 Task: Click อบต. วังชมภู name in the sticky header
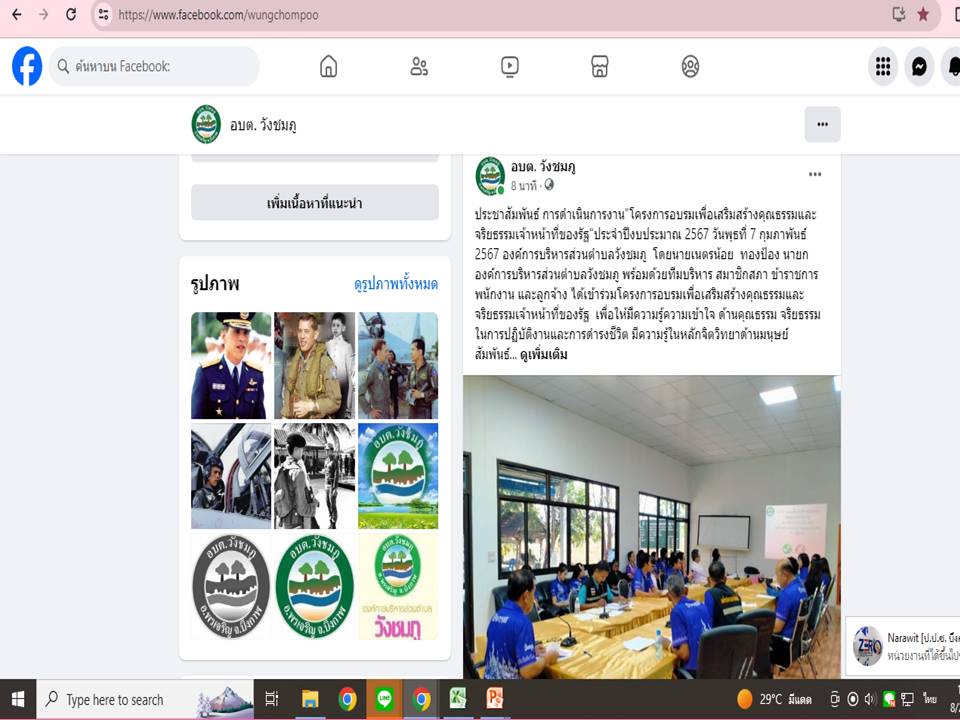263,126
